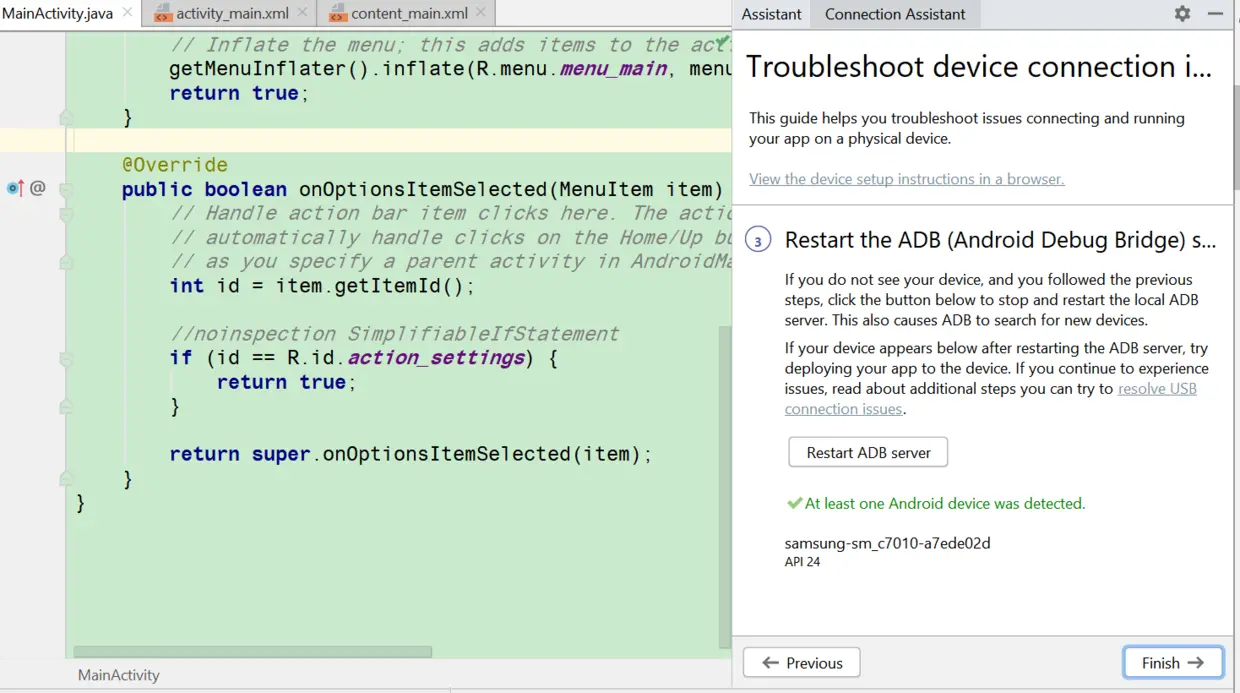Switch to the Assistant panel tab
The image size is (1240, 693).
point(771,14)
